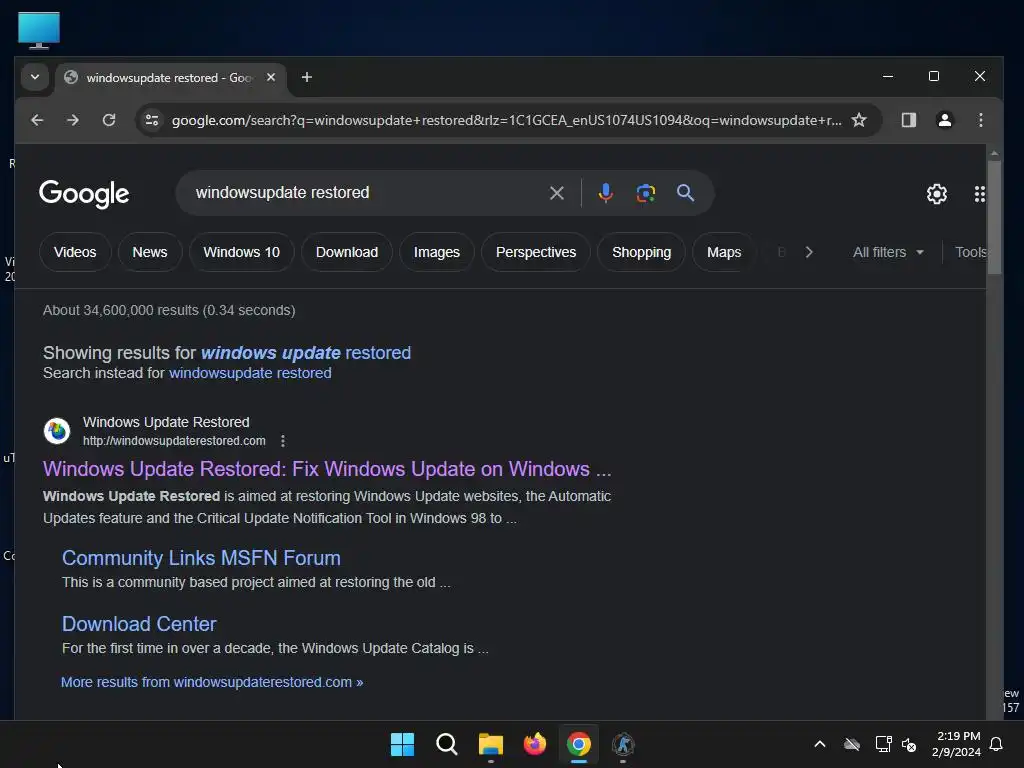The height and width of the screenshot is (768, 1024).
Task: Switch to Shopping results
Action: point(641,252)
